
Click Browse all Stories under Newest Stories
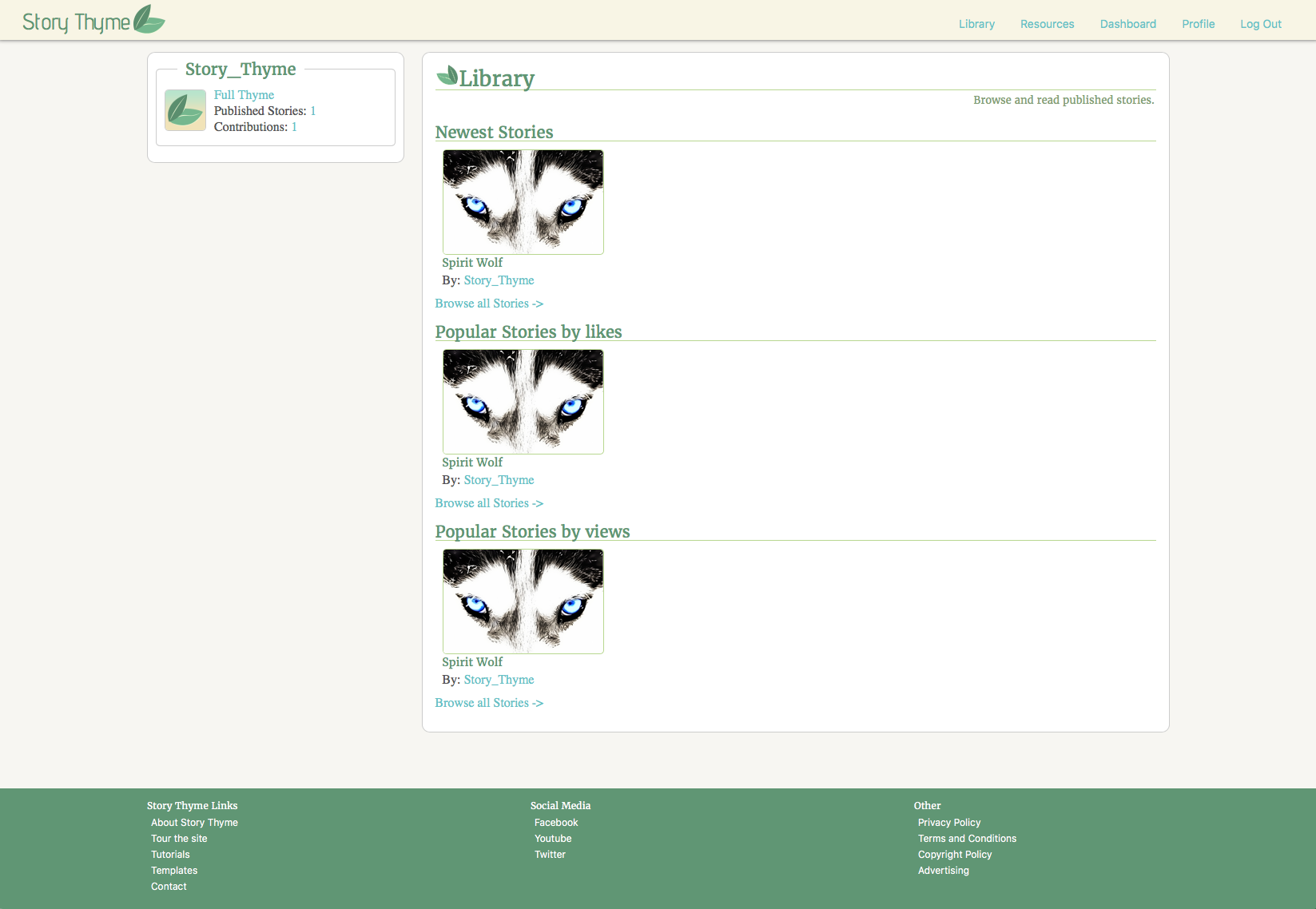[x=489, y=304]
